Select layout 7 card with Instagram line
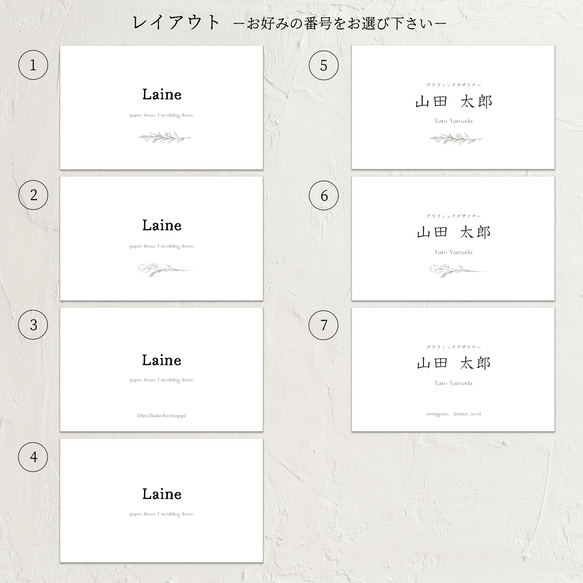This screenshot has width=583, height=583. point(453,369)
